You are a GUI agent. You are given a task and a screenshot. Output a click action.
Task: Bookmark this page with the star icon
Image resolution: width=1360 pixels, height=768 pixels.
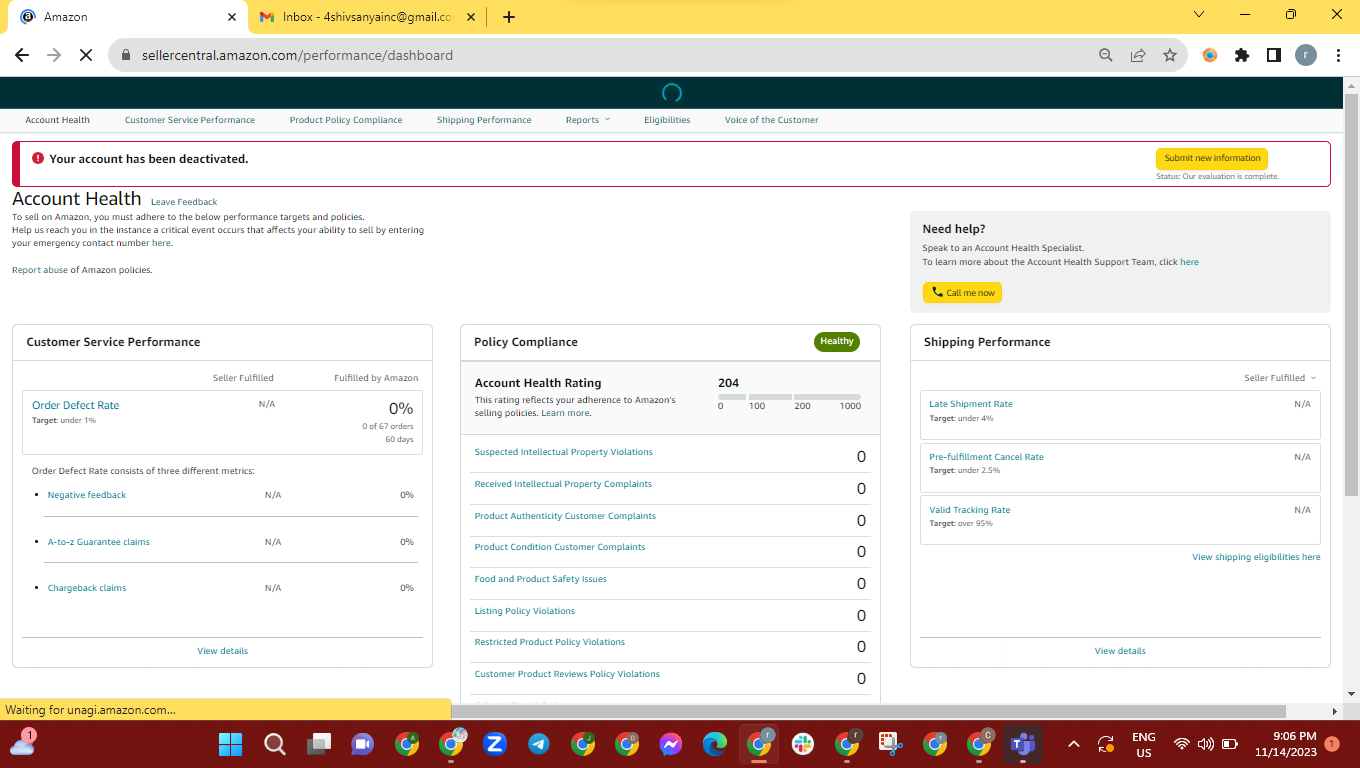[x=1170, y=55]
